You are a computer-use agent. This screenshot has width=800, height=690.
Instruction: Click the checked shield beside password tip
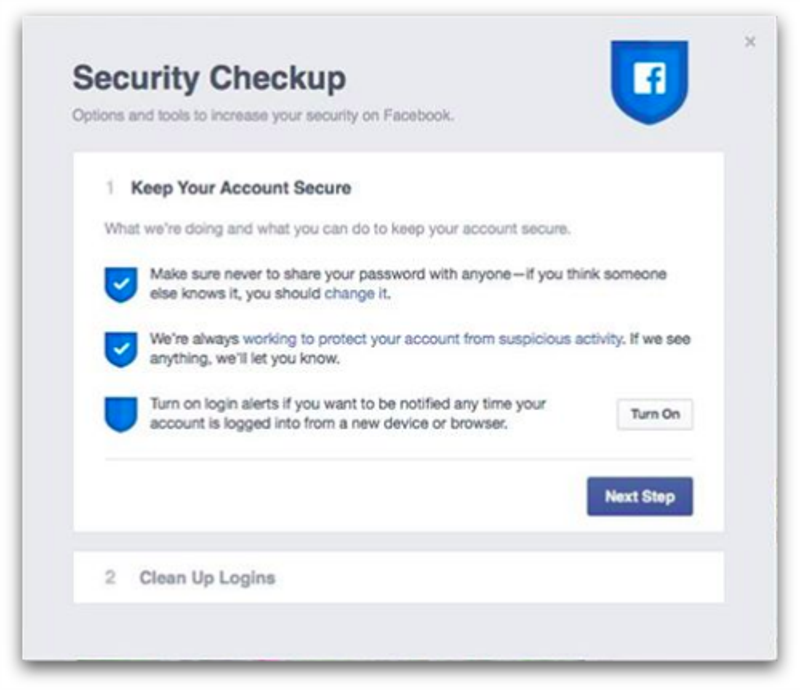pyautogui.click(x=121, y=285)
